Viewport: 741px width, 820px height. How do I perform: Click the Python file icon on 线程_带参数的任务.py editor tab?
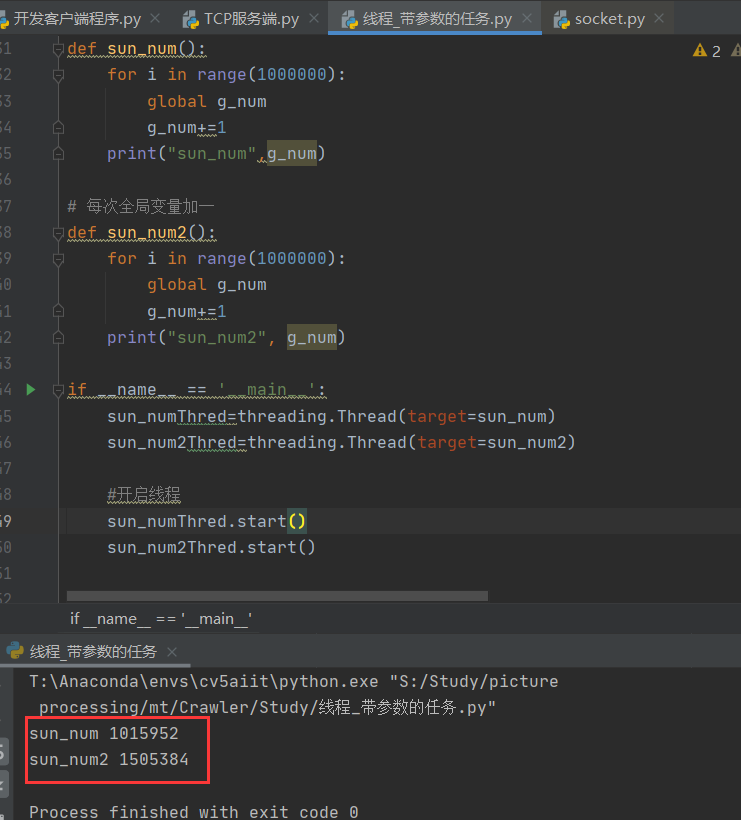[349, 20]
